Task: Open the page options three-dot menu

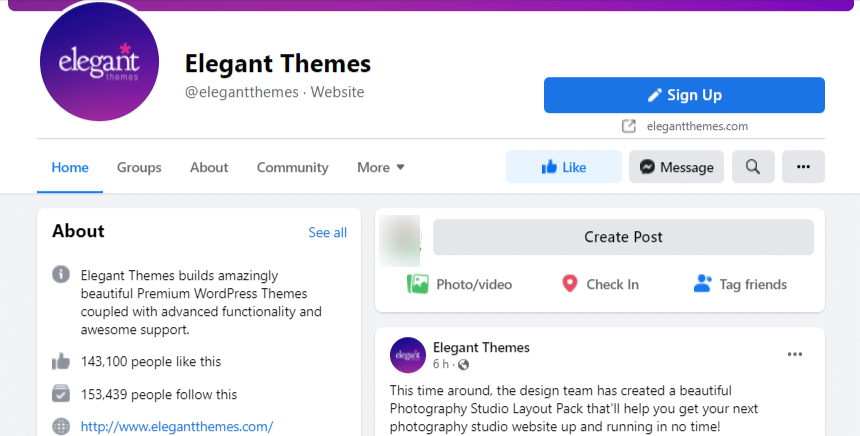Action: [x=803, y=167]
